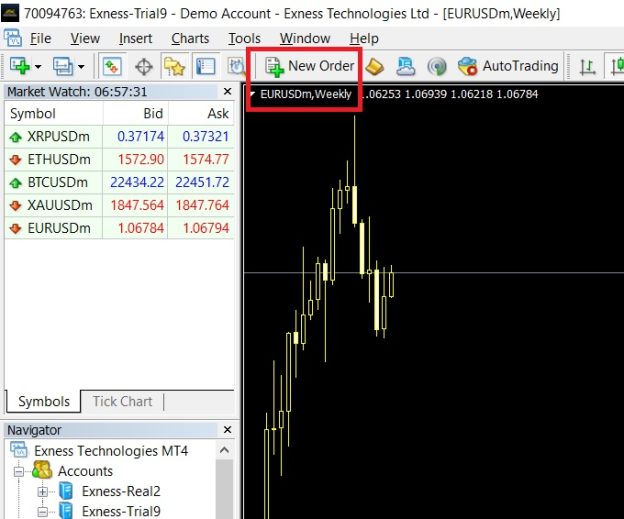This screenshot has height=519, width=624.
Task: Open the Help menu
Action: pos(364,39)
